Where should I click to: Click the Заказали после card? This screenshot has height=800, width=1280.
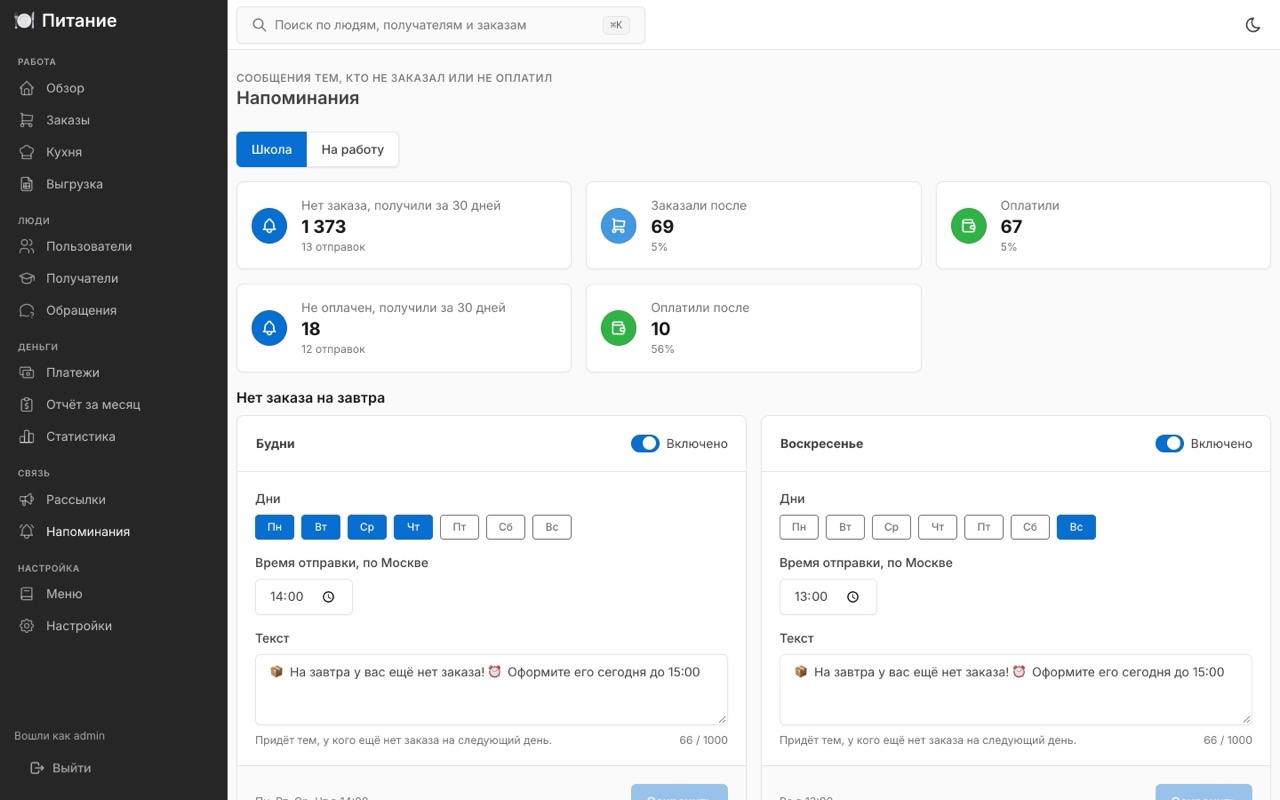(x=753, y=225)
